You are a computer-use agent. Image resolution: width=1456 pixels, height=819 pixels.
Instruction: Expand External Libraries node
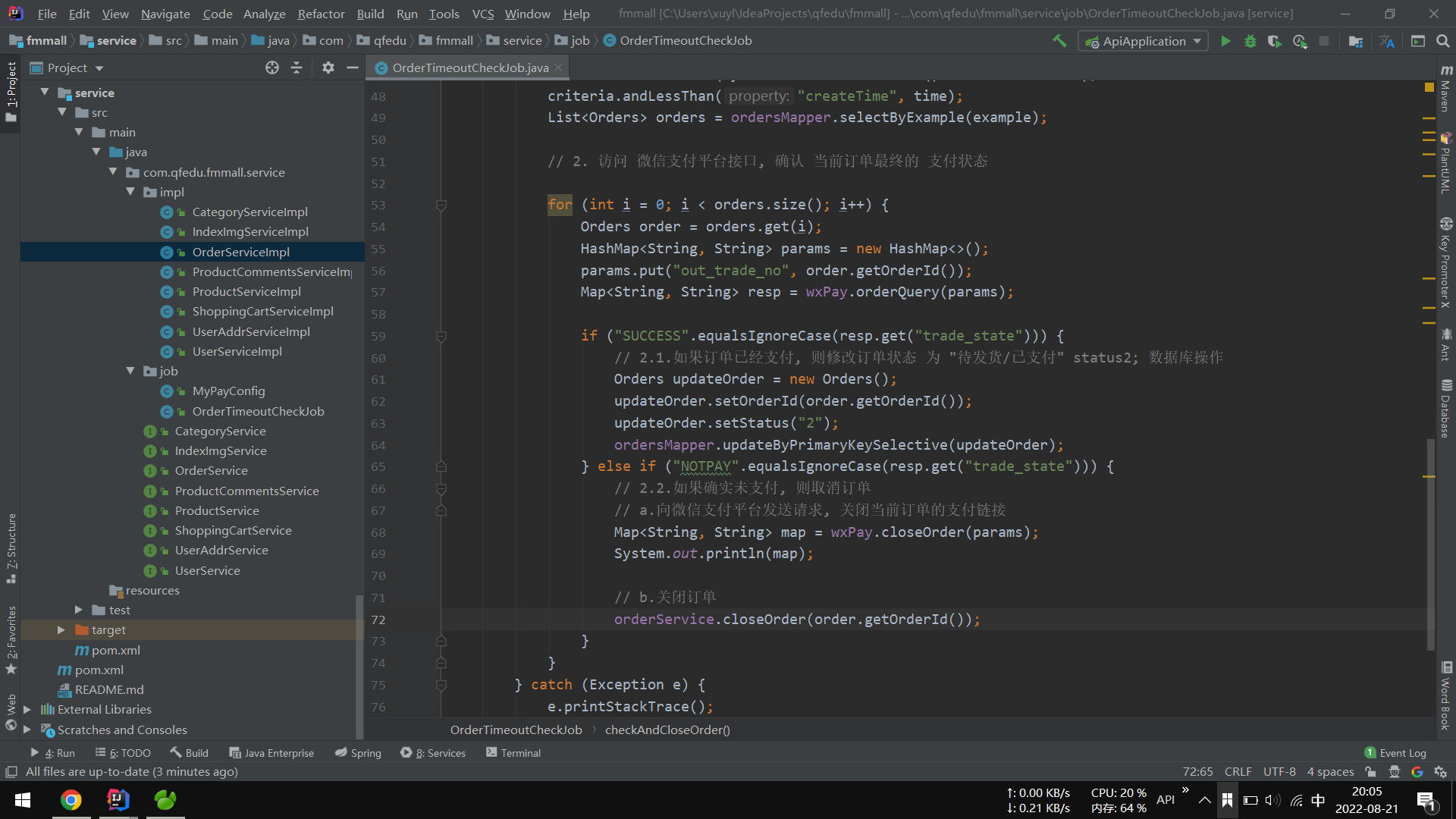pos(27,709)
